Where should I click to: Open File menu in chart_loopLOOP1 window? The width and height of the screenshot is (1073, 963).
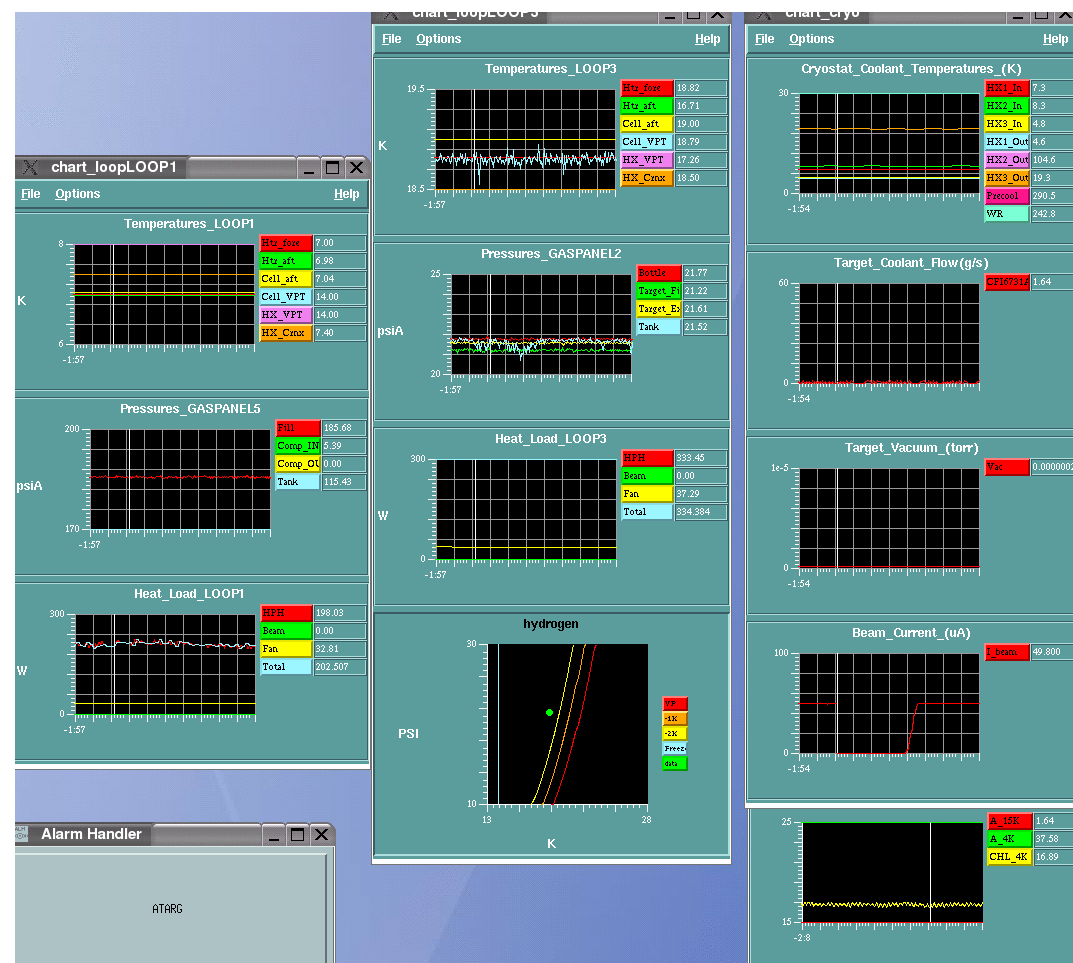pyautogui.click(x=31, y=194)
